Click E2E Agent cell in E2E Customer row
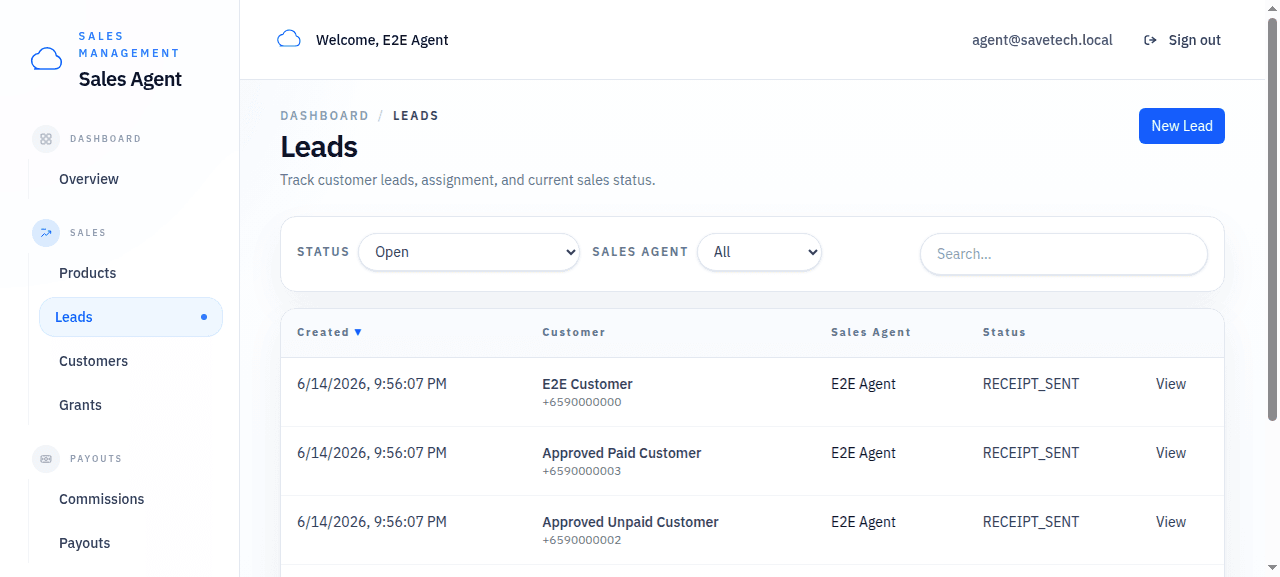 (864, 384)
